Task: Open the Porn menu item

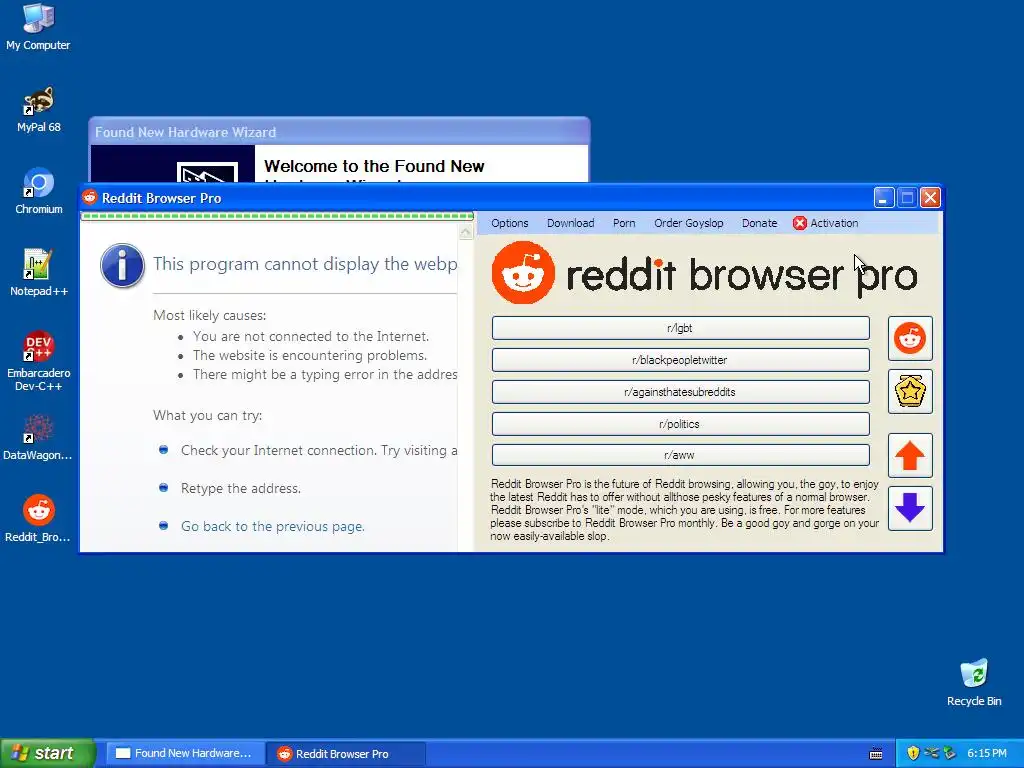Action: click(x=624, y=223)
